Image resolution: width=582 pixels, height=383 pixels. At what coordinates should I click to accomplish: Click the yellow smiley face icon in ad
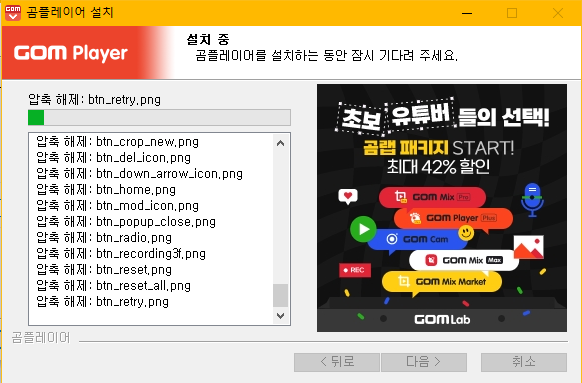[x=466, y=233]
